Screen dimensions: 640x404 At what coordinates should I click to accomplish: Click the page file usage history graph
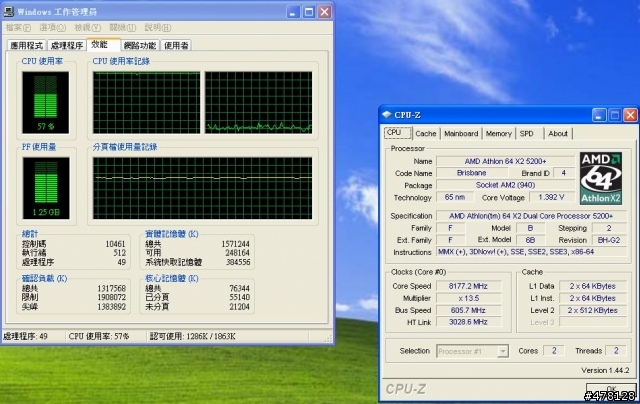coord(202,188)
